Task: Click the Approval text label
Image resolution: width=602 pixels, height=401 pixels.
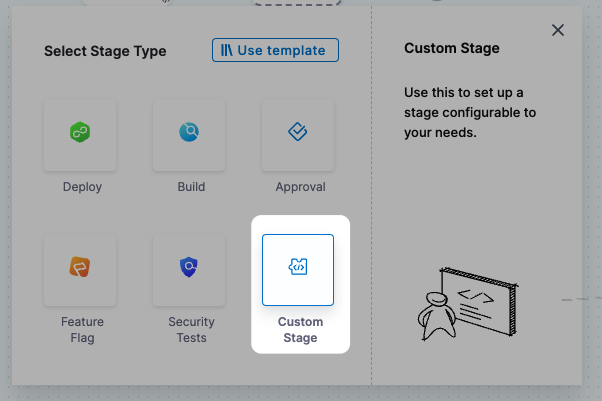Action: point(300,187)
